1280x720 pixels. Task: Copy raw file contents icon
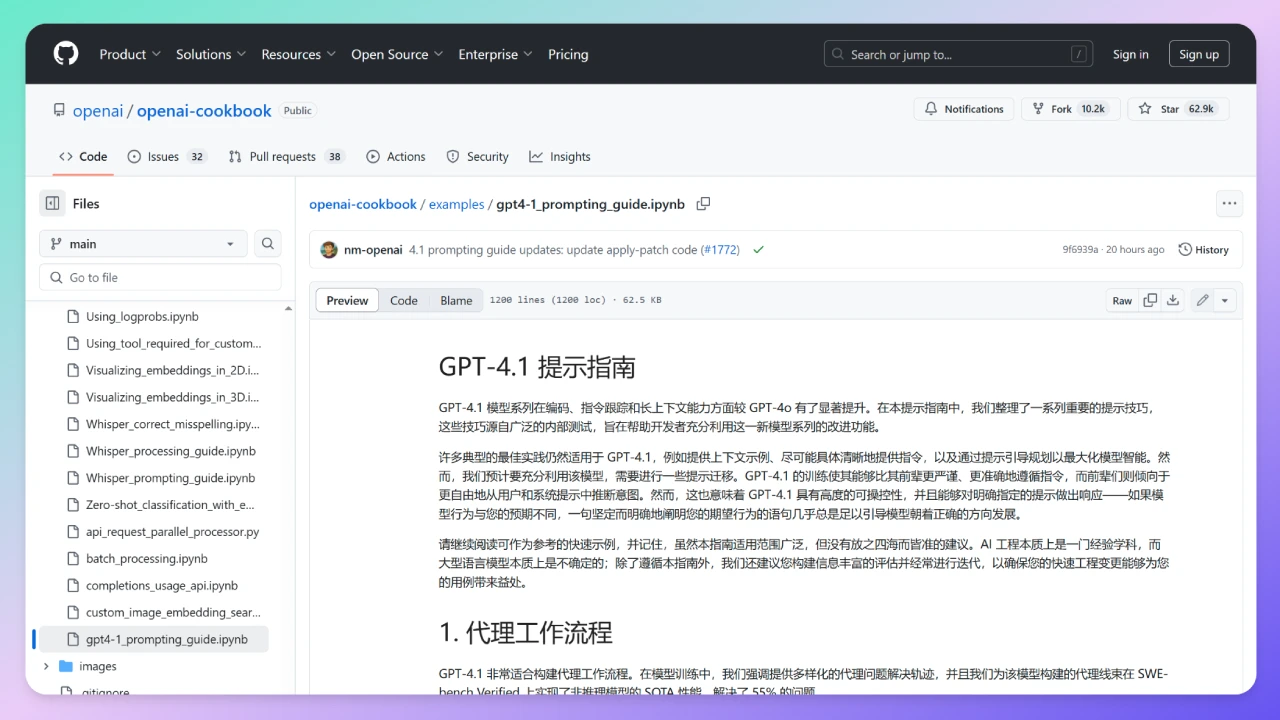[1150, 300]
